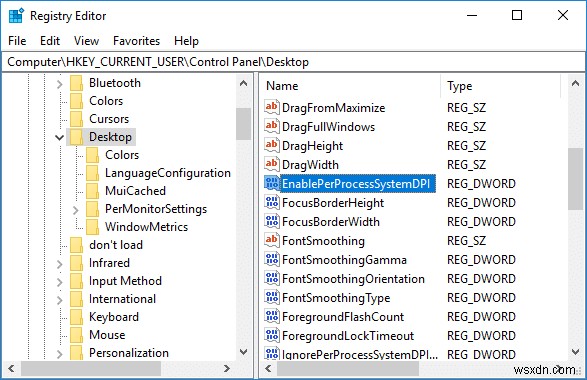Image resolution: width=587 pixels, height=380 pixels.
Task: Click the folder icon of Mouse key
Action: 77,335
